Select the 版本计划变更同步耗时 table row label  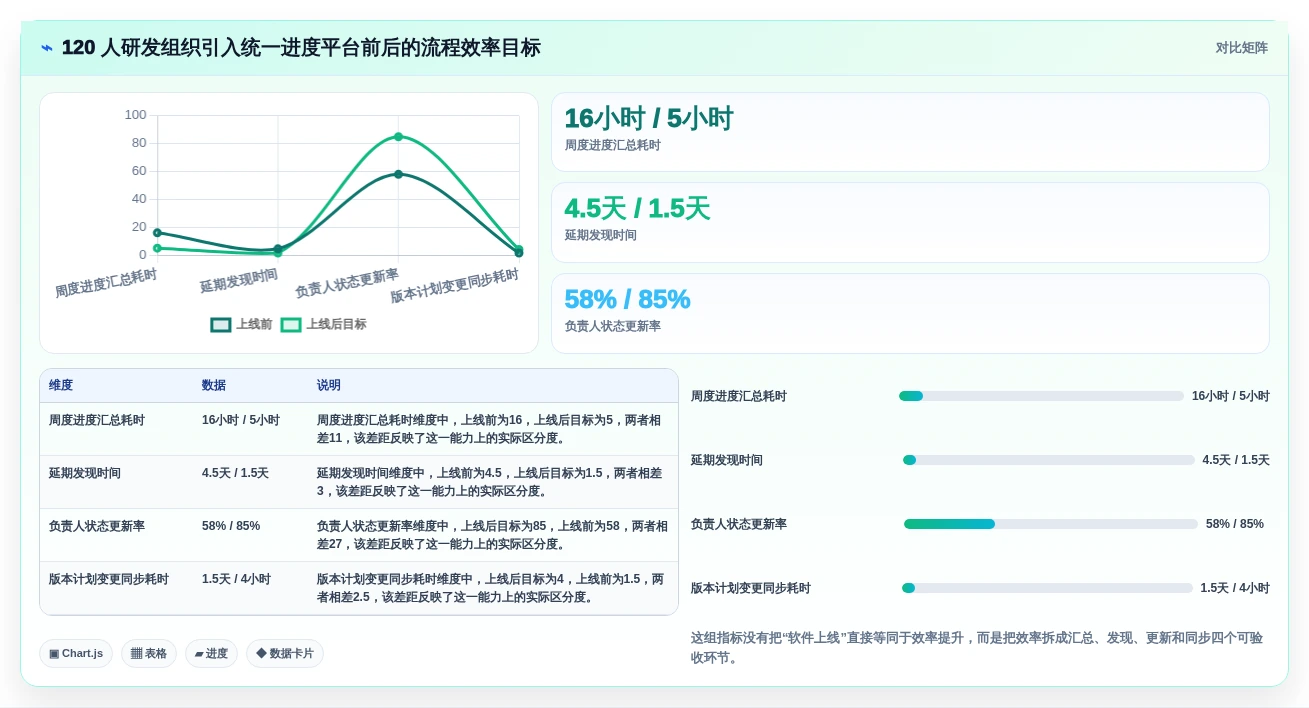(x=109, y=580)
